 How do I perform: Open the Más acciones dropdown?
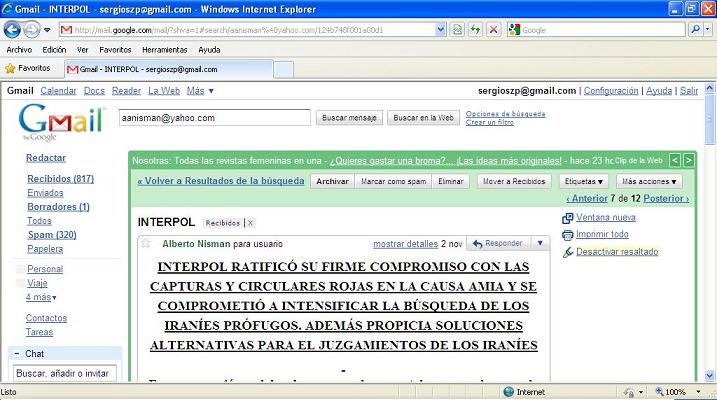[x=649, y=181]
